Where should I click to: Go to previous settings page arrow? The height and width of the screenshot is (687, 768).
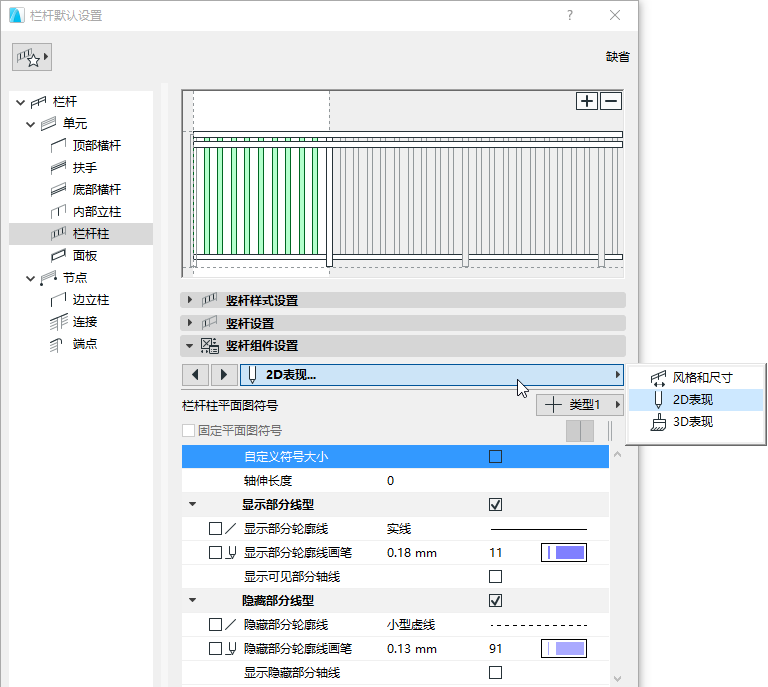click(195, 375)
